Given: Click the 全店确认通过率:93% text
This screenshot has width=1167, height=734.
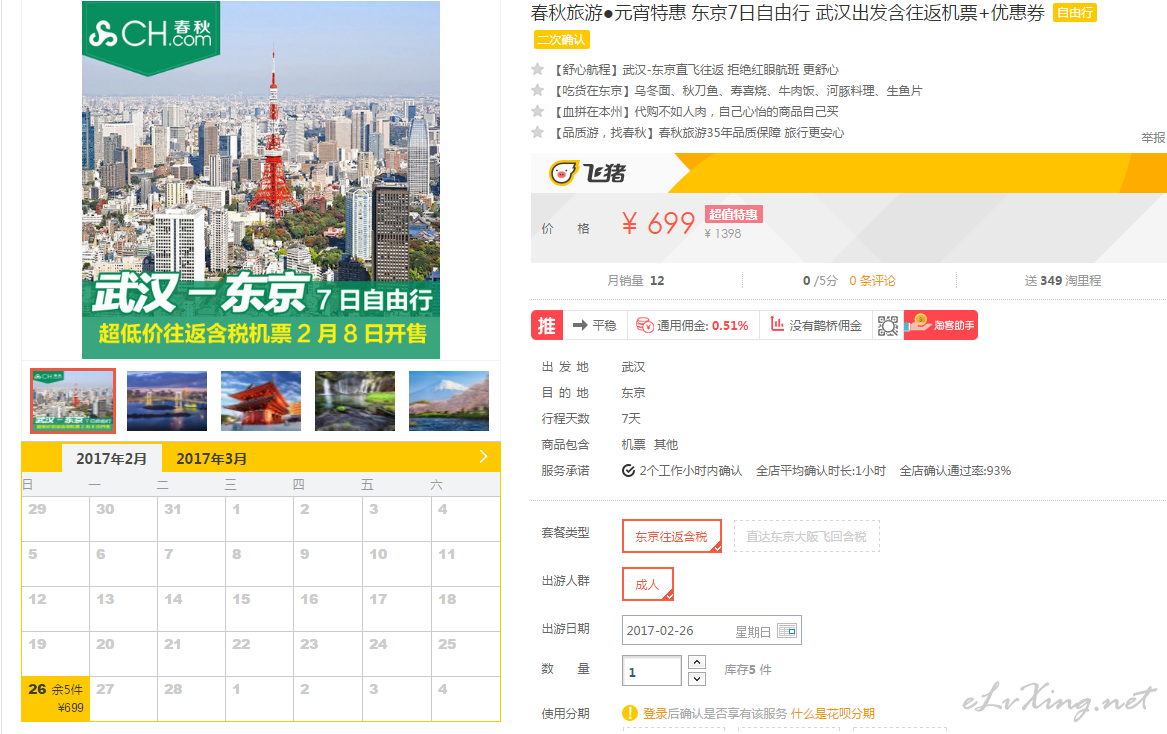Looking at the screenshot, I should click(955, 470).
